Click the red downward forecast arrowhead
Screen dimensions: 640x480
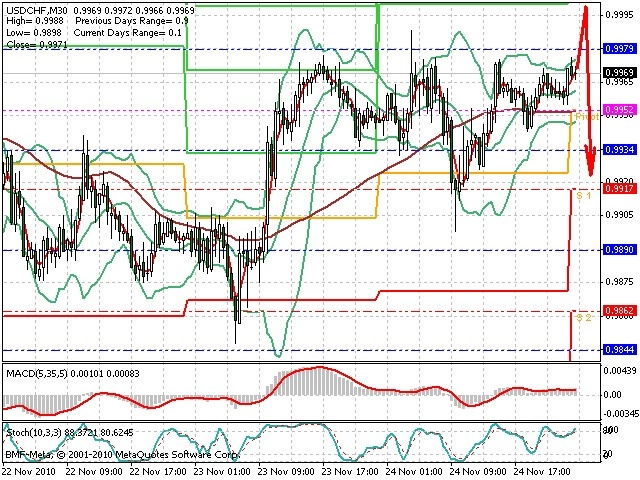pyautogui.click(x=591, y=161)
